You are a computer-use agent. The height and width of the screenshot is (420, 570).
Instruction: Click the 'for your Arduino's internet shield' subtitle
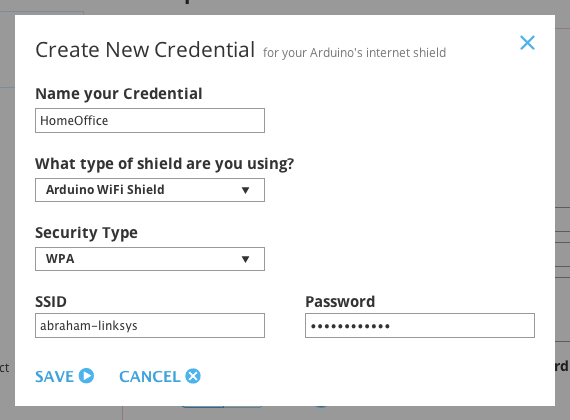tap(354, 53)
